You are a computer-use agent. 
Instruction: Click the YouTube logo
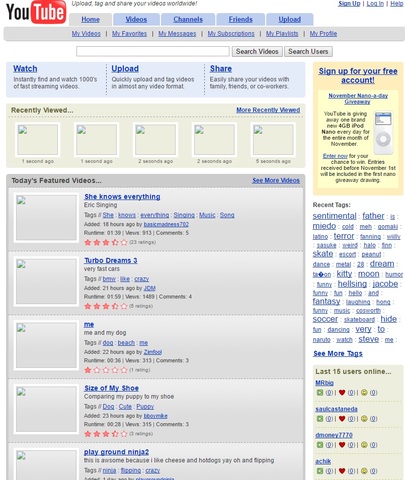36,12
